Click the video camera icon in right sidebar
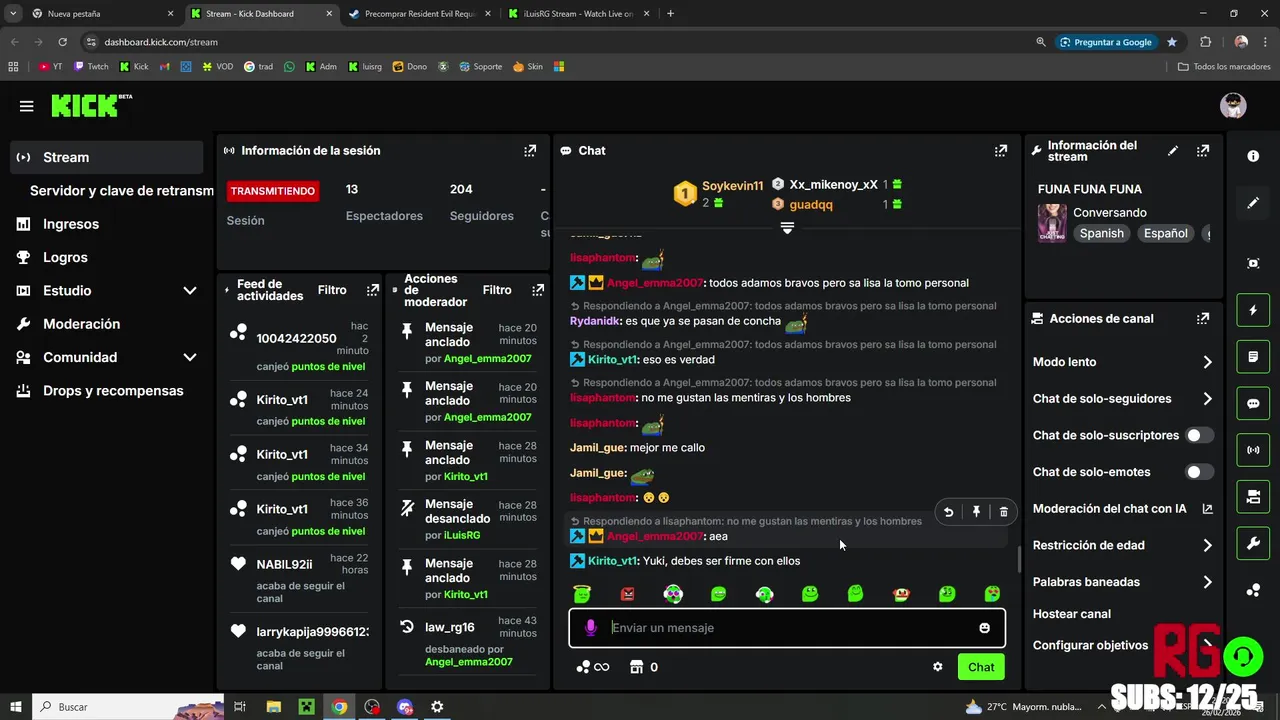Screen dimensions: 1280x720 [x=1253, y=497]
